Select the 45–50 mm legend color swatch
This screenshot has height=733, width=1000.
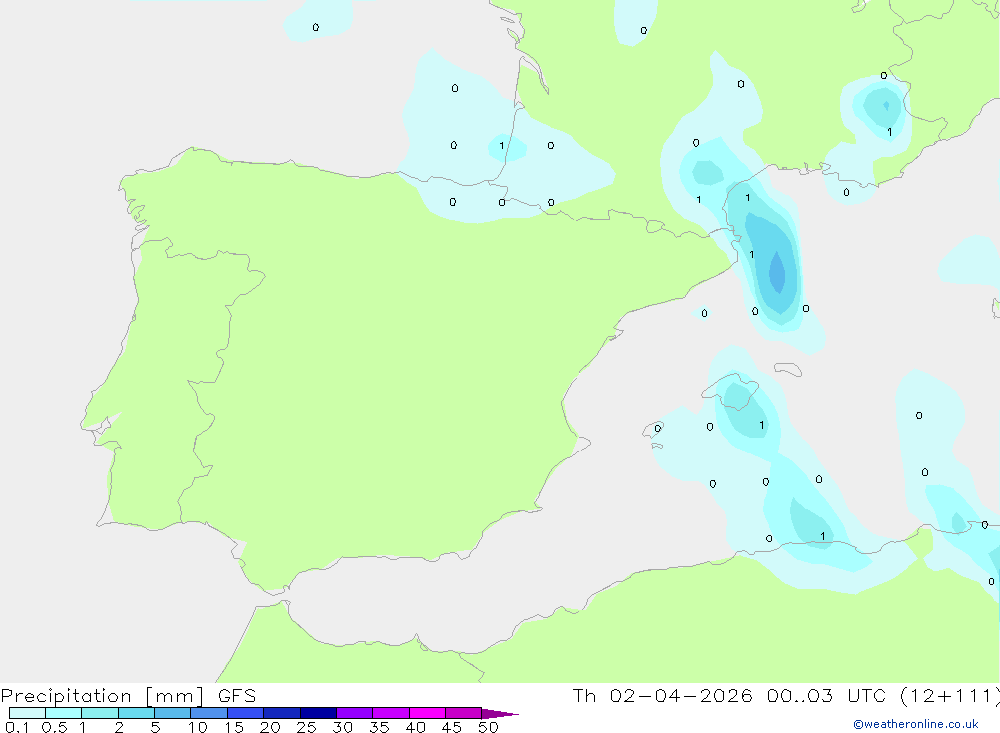coord(463,713)
